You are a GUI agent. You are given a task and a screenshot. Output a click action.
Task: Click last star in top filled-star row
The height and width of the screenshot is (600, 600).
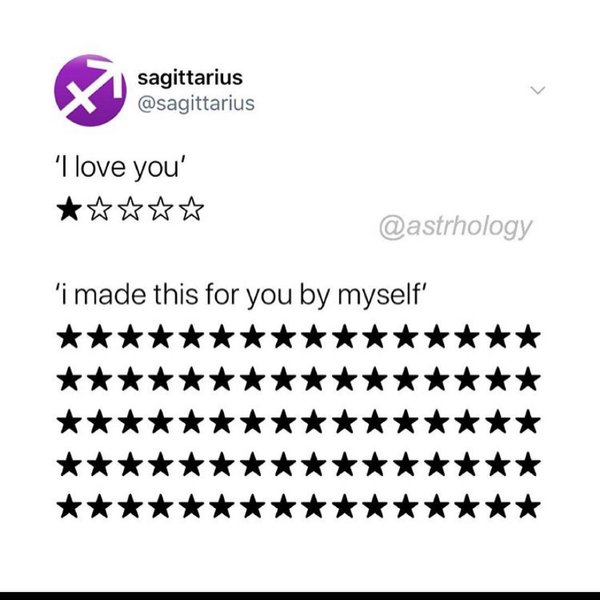tap(528, 336)
